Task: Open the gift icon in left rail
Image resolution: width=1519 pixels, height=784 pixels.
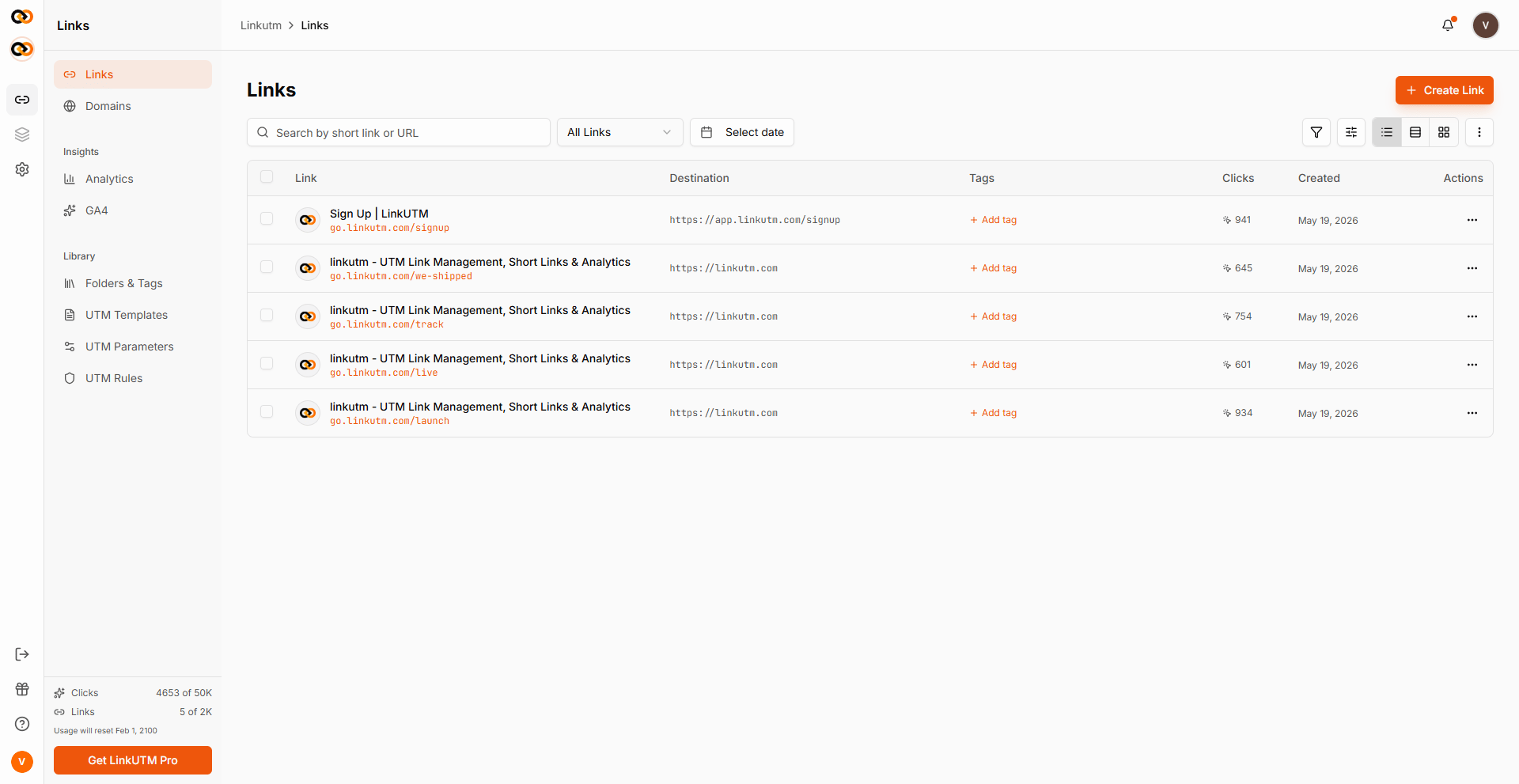Action: click(22, 689)
